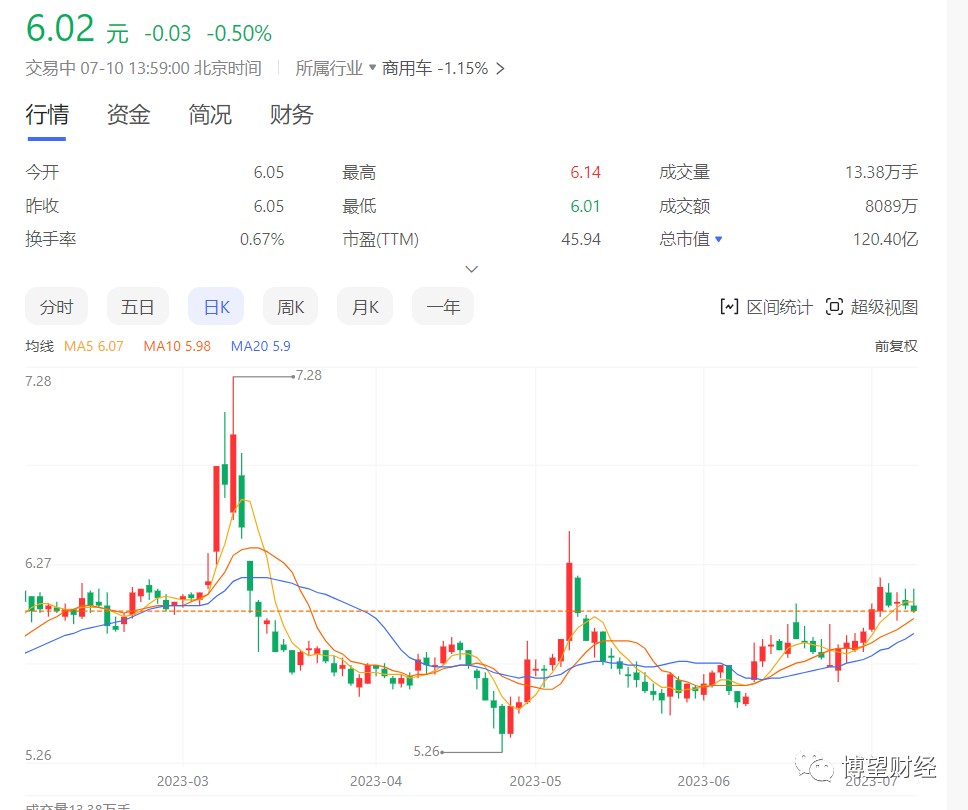This screenshot has width=968, height=810.
Task: Select the 分时 intraday chart view
Action: [56, 307]
